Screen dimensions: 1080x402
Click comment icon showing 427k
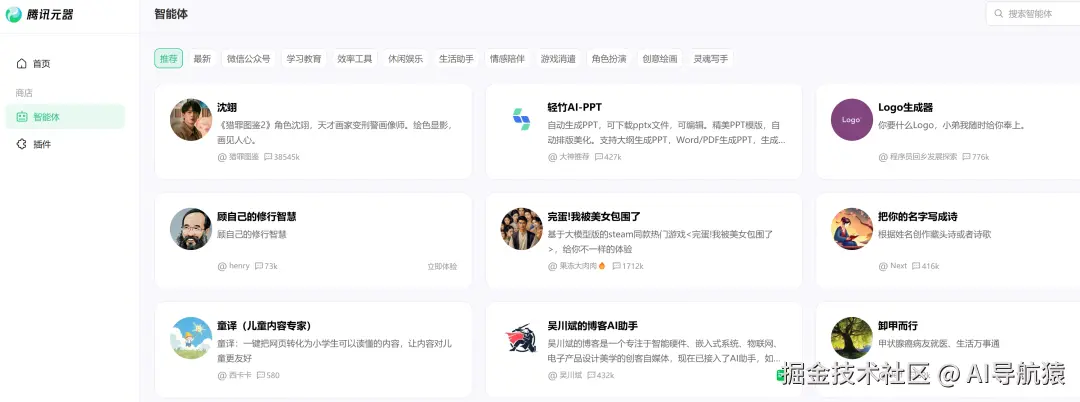(599, 157)
